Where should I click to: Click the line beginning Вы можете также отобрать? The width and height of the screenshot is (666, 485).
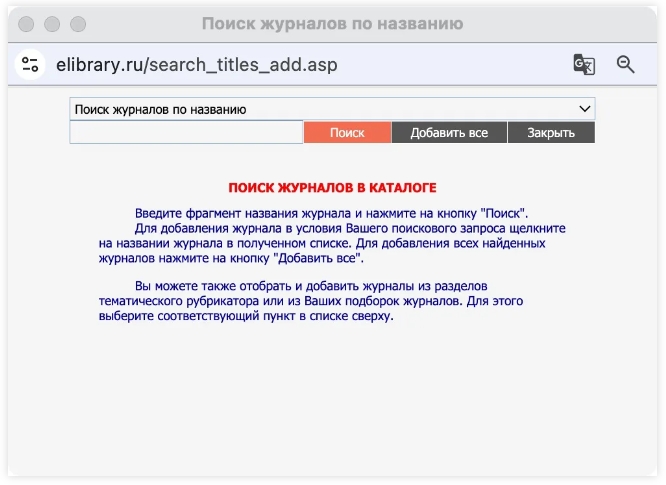pos(311,286)
